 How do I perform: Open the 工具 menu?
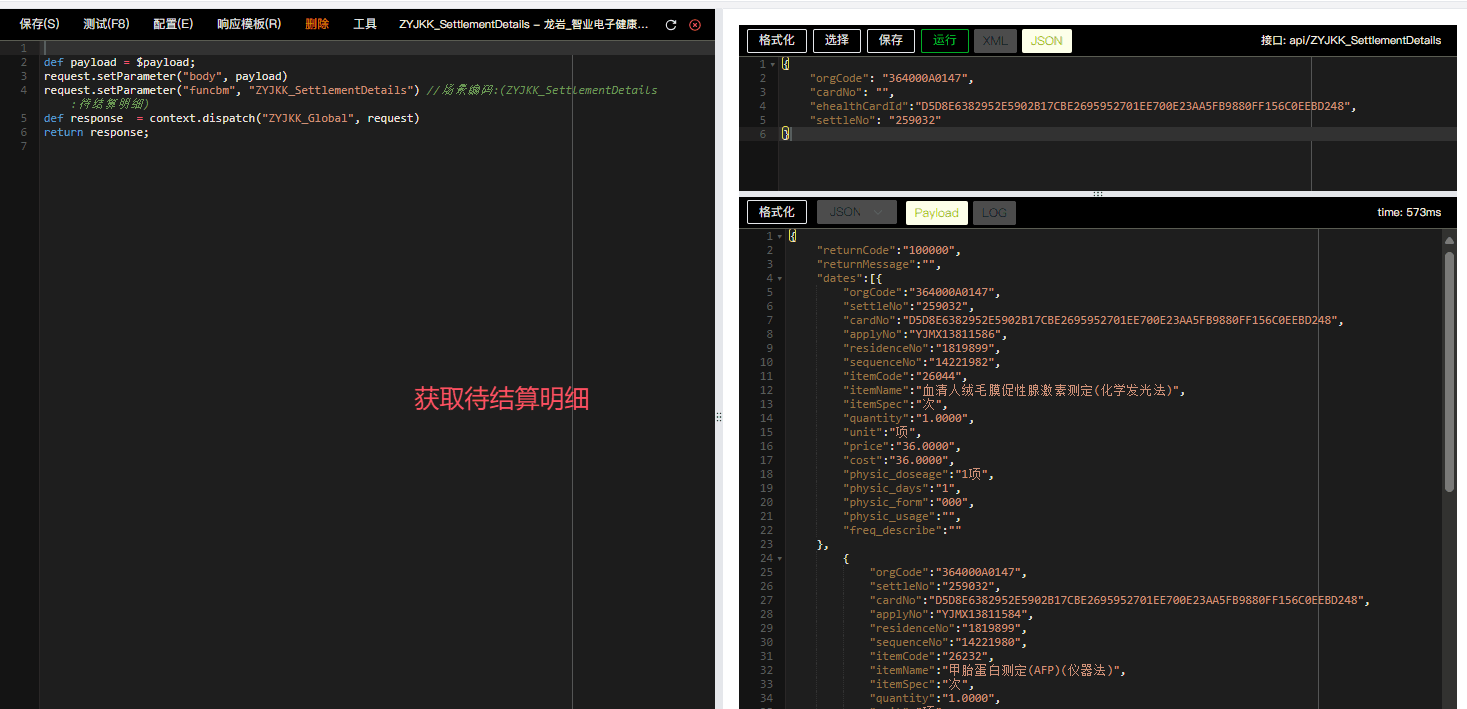(365, 24)
